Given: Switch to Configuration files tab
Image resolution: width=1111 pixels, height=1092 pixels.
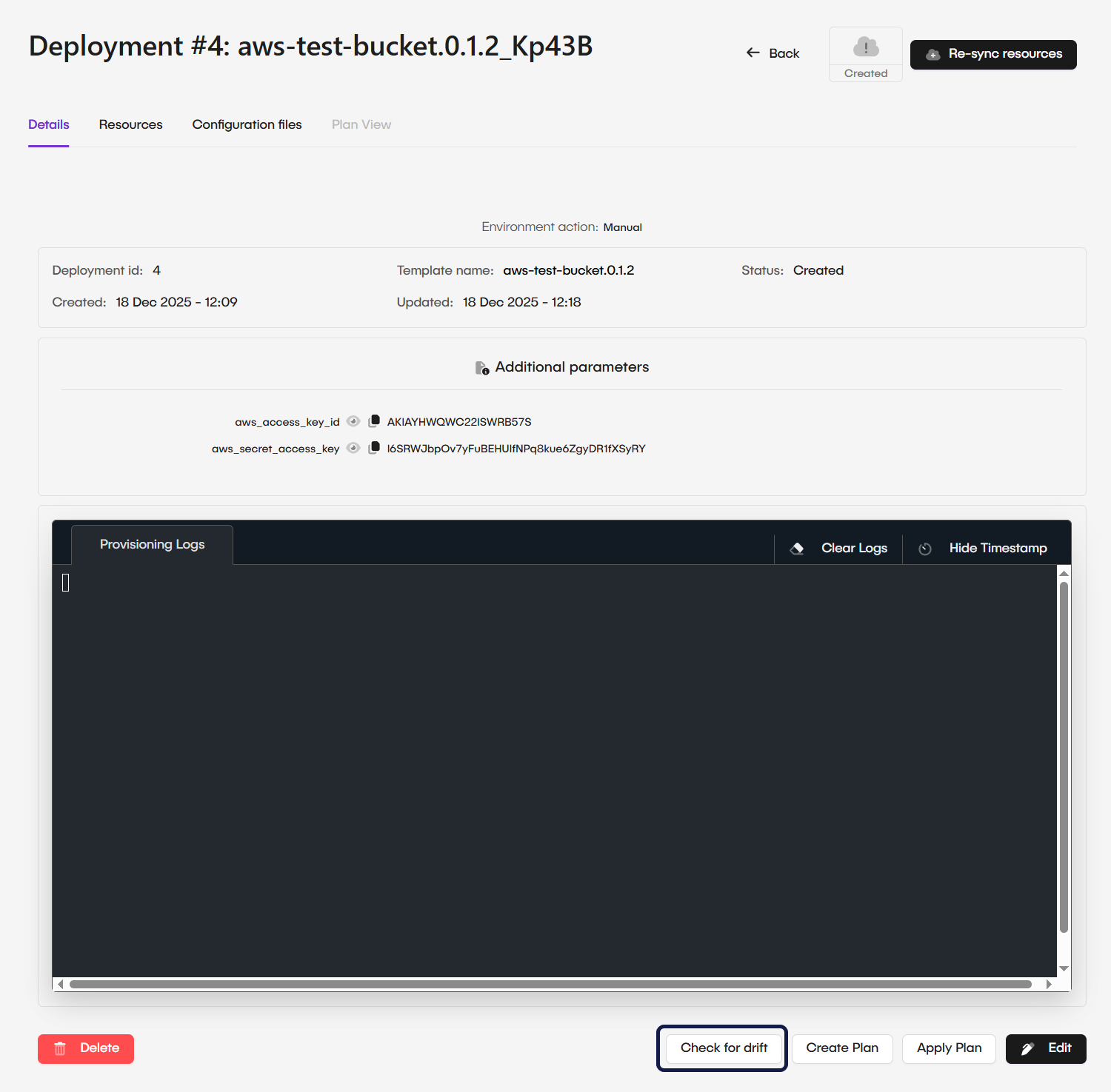Looking at the screenshot, I should (x=247, y=124).
